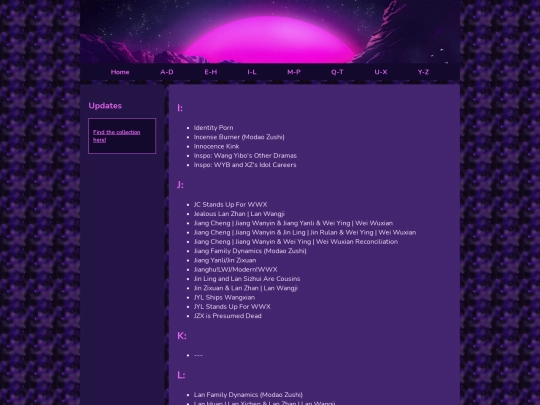Open the Q-T tag index
Image resolution: width=540 pixels, height=405 pixels.
coord(337,72)
